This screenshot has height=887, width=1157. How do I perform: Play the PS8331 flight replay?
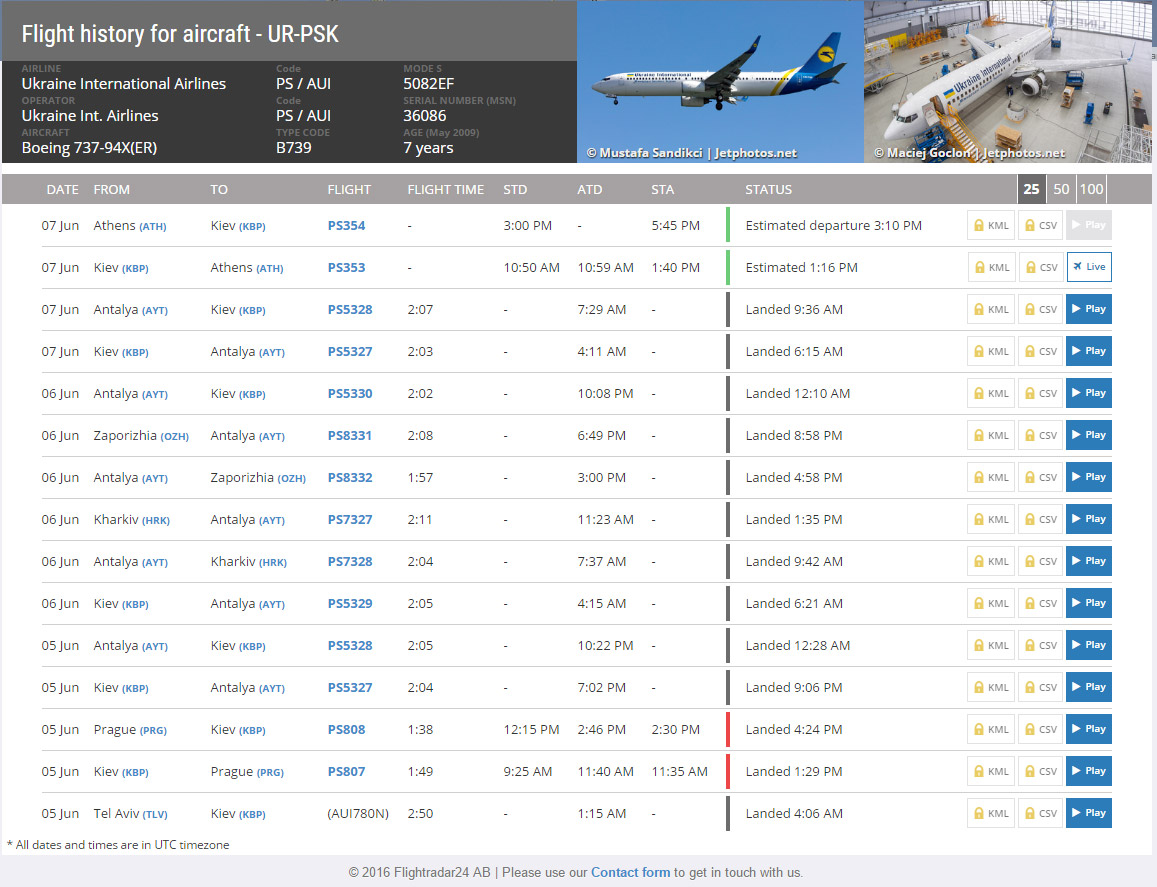pos(1088,435)
